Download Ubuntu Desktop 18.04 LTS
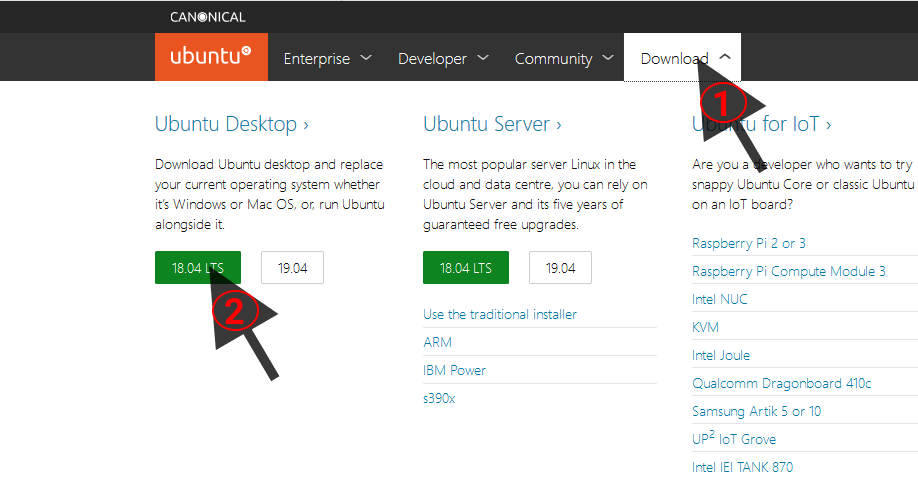This screenshot has height=500, width=918. point(198,268)
